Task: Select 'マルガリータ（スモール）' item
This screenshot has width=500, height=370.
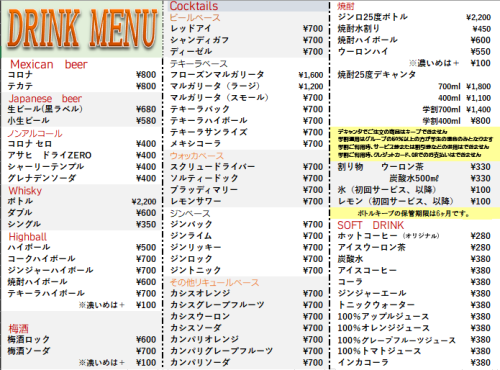Action: click(x=219, y=97)
